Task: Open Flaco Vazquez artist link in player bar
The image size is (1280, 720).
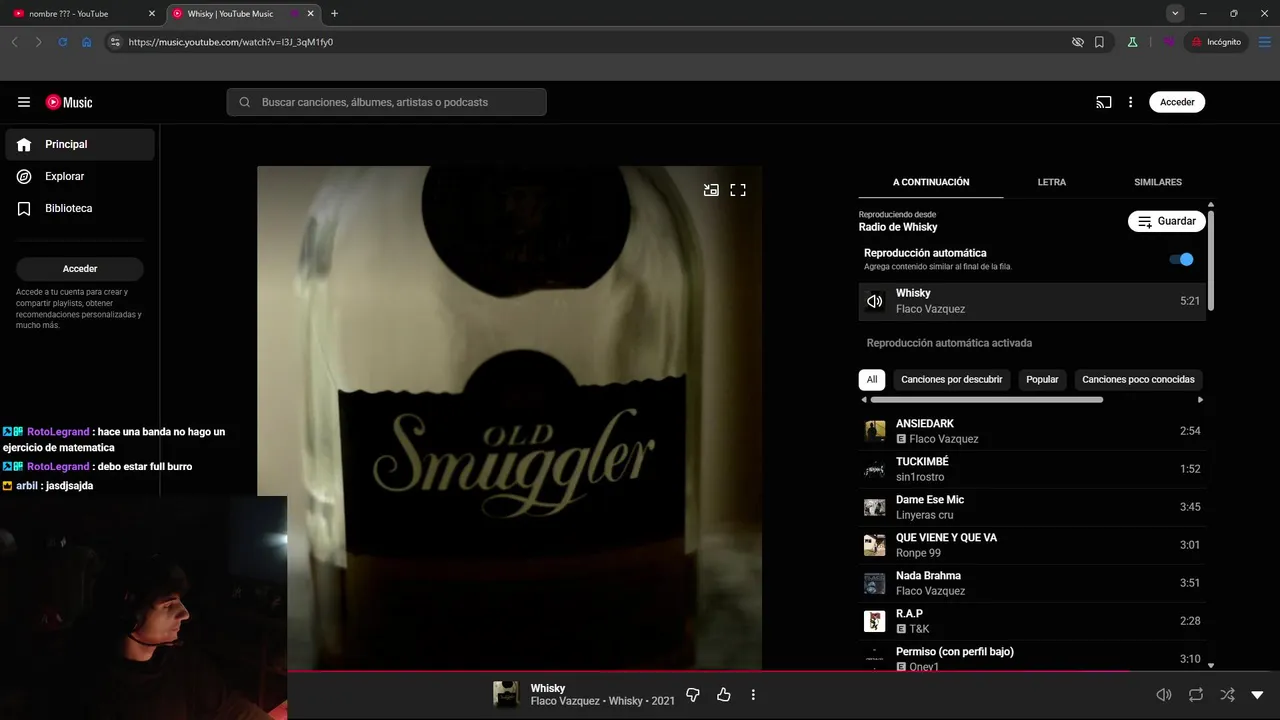Action: pos(564,701)
